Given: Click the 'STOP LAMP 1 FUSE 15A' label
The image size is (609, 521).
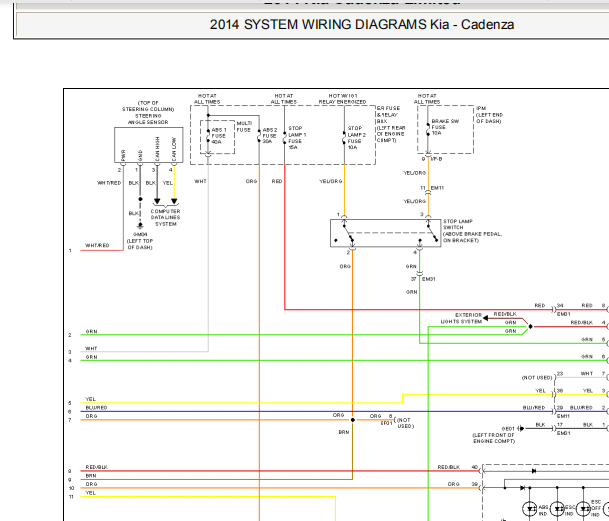Looking at the screenshot, I should coord(297,138).
